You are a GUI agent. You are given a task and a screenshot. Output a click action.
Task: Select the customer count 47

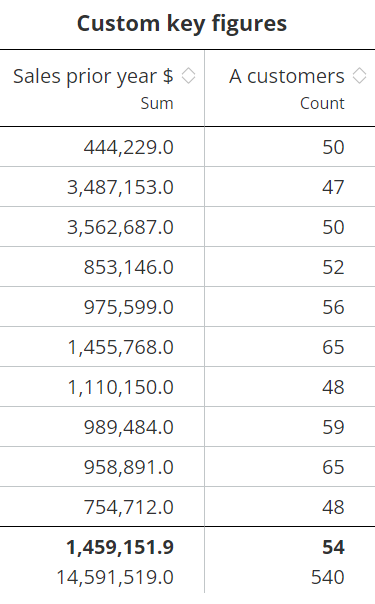[x=333, y=187]
